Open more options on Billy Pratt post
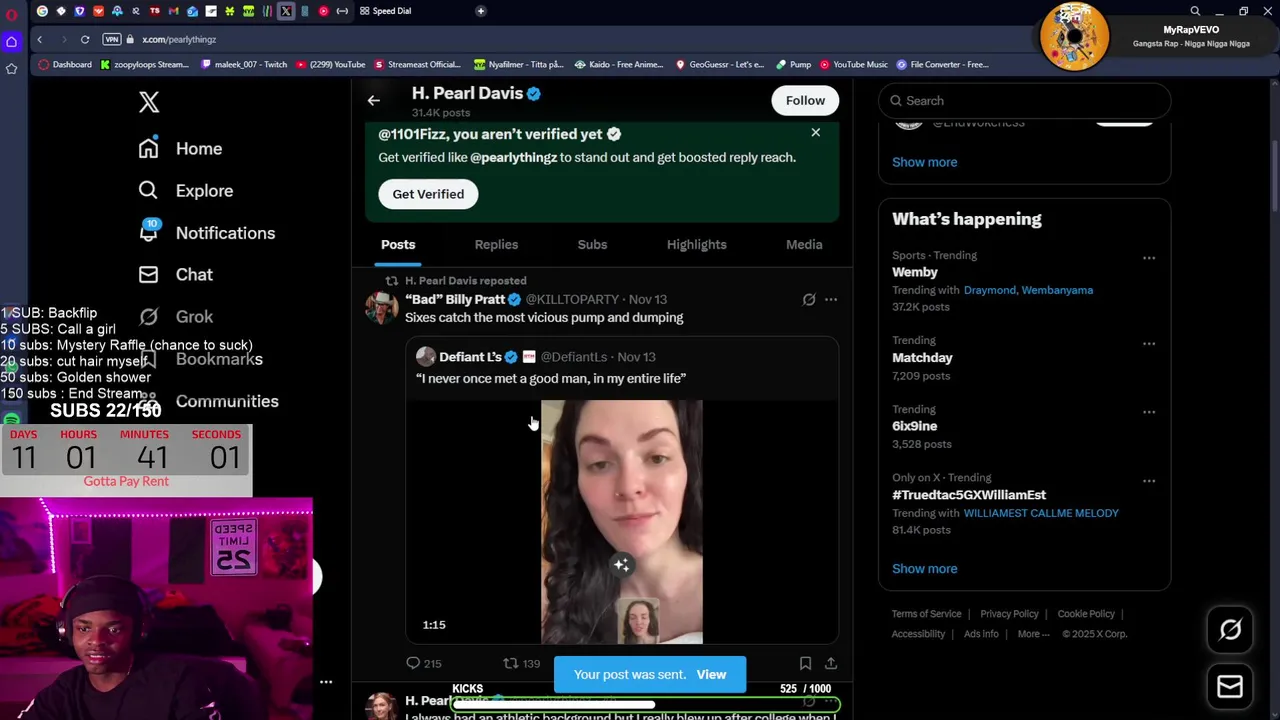This screenshot has width=1280, height=720. tap(831, 299)
